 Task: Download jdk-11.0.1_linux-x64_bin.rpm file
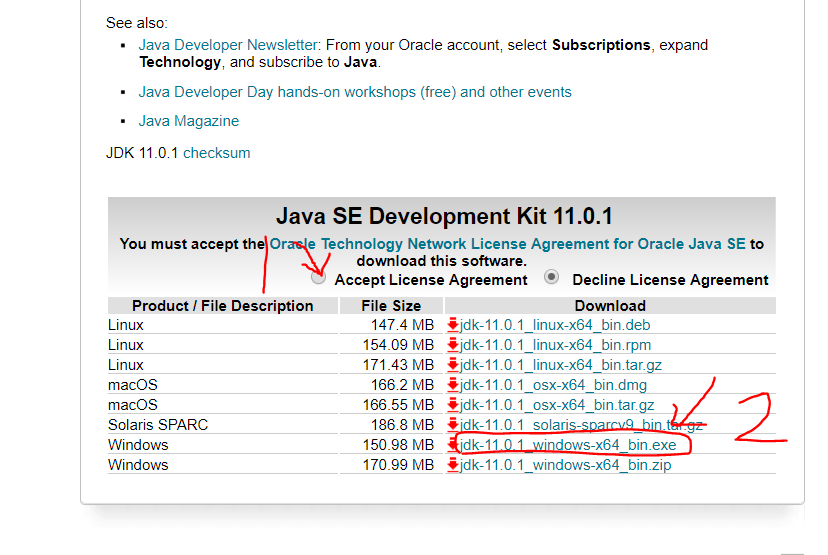(555, 345)
